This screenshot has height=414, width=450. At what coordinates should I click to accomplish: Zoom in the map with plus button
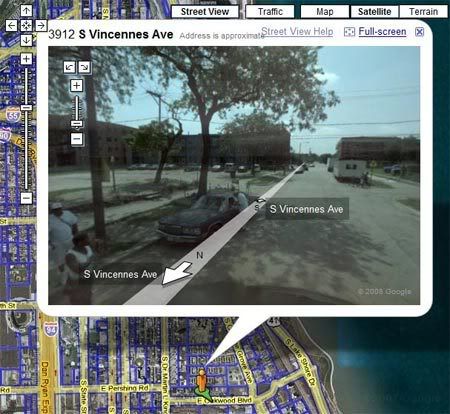point(26,59)
